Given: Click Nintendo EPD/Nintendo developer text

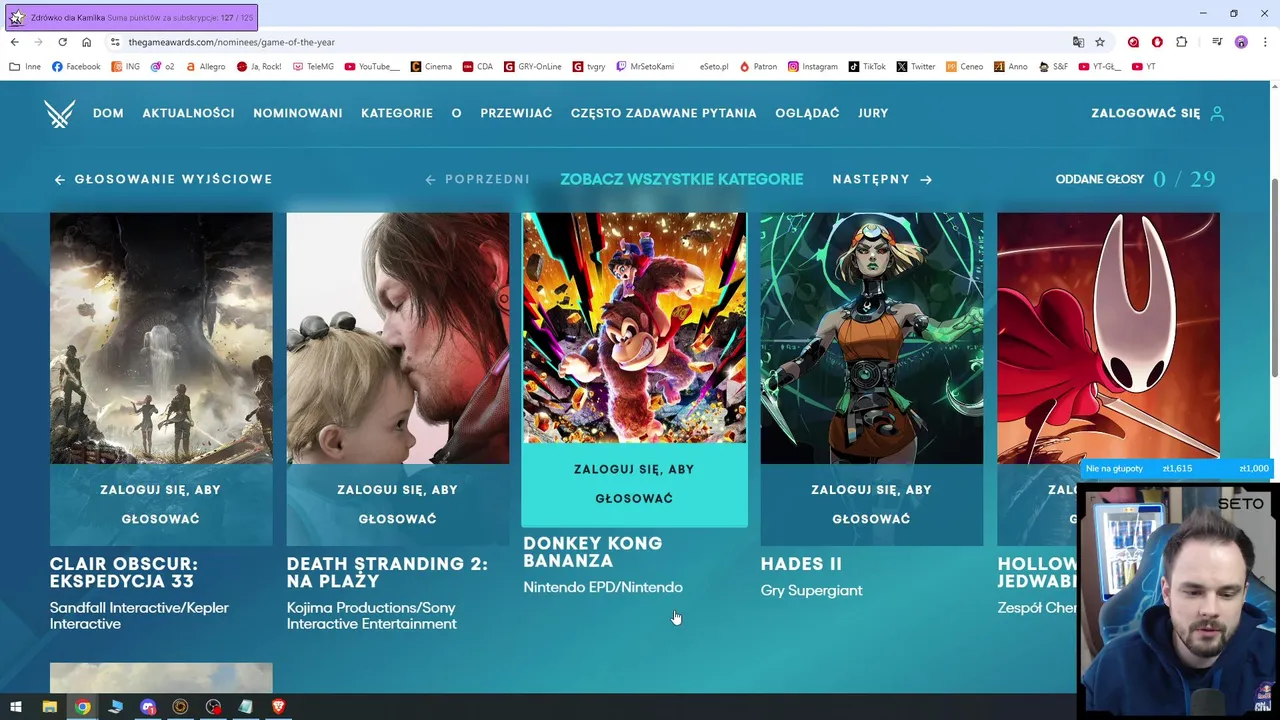Looking at the screenshot, I should pyautogui.click(x=603, y=588).
